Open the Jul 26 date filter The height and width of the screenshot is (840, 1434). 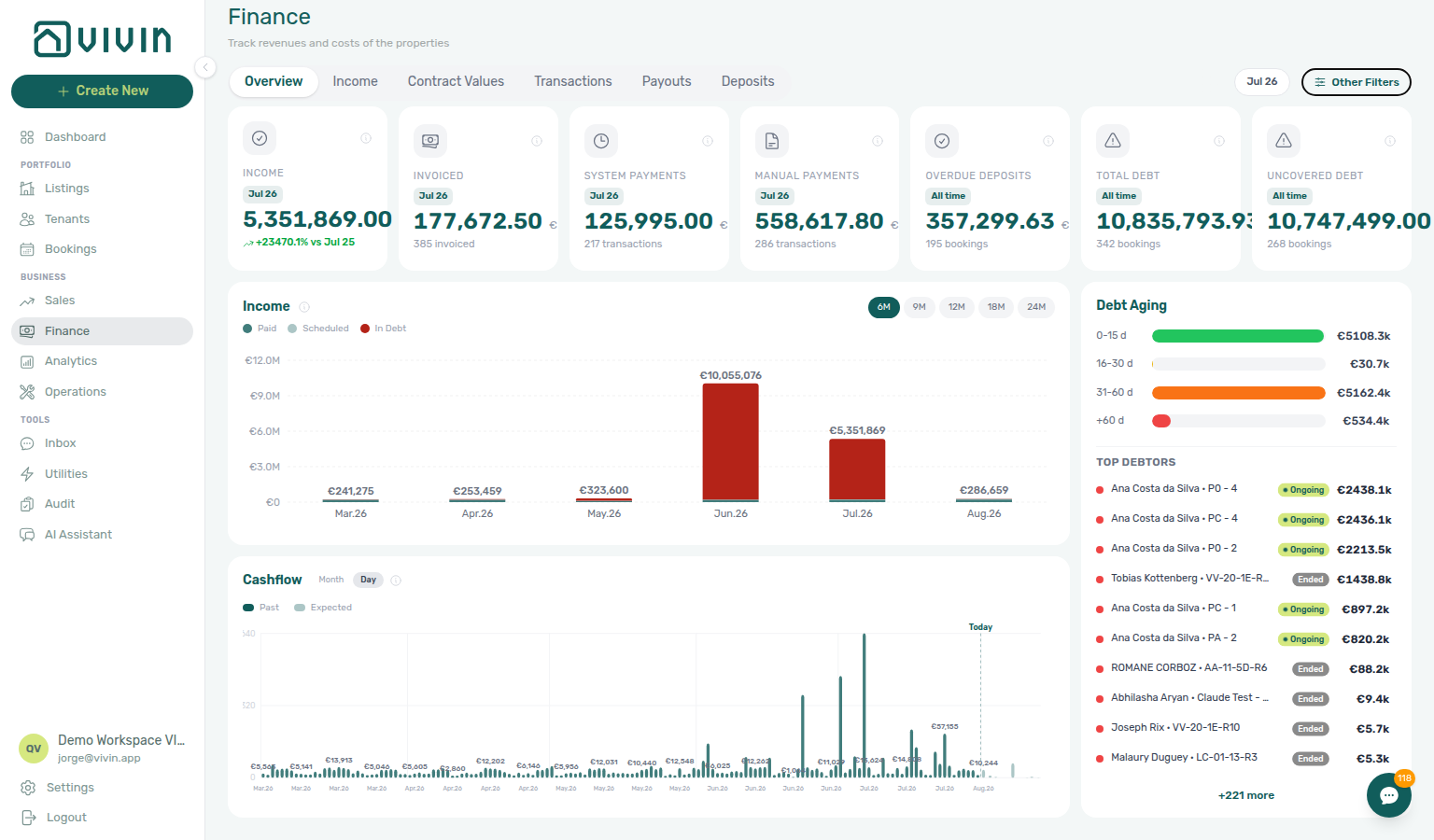click(1262, 82)
